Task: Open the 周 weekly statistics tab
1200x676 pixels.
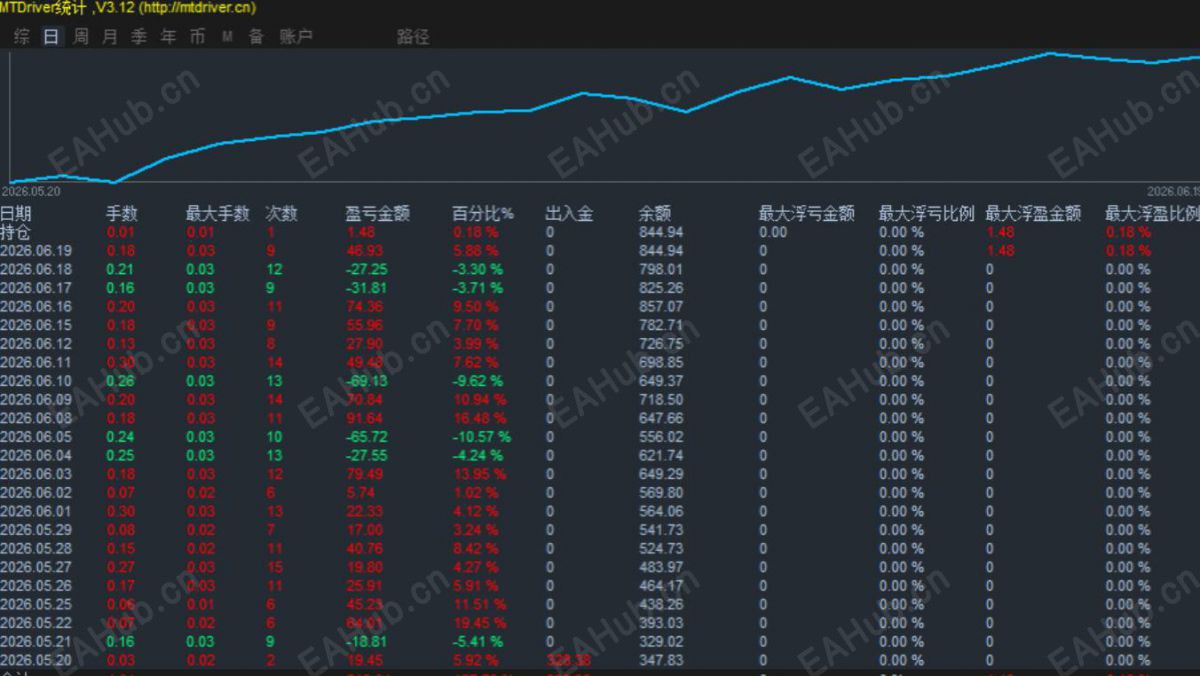Action: point(81,37)
